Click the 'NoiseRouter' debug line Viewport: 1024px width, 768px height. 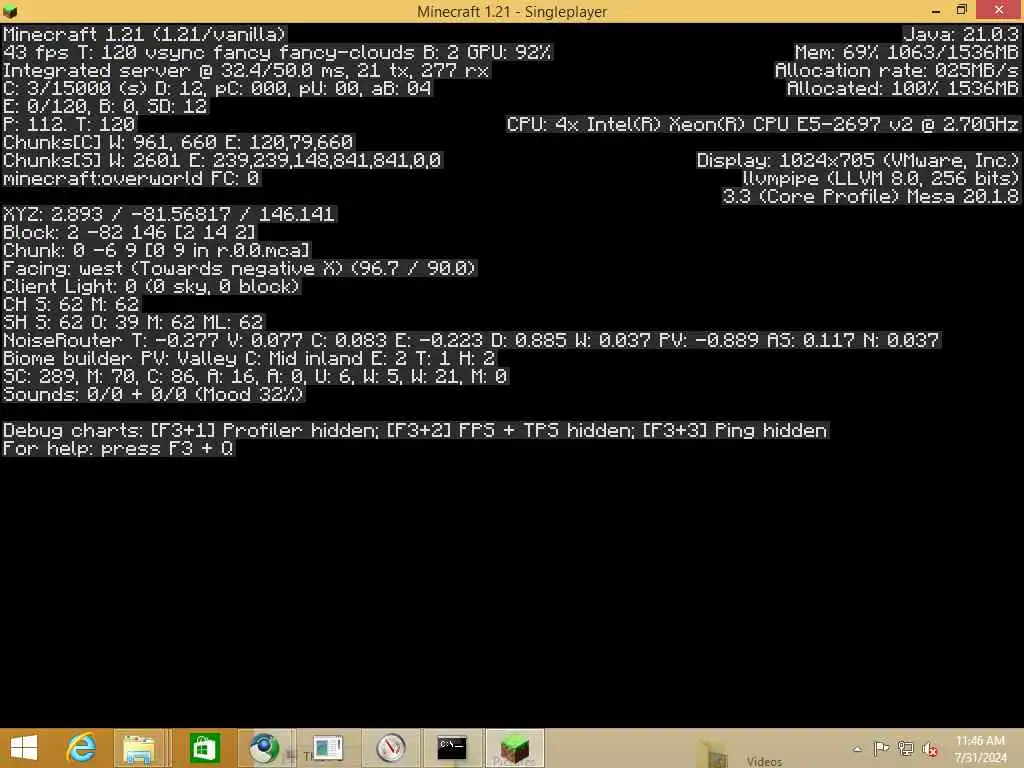point(472,340)
